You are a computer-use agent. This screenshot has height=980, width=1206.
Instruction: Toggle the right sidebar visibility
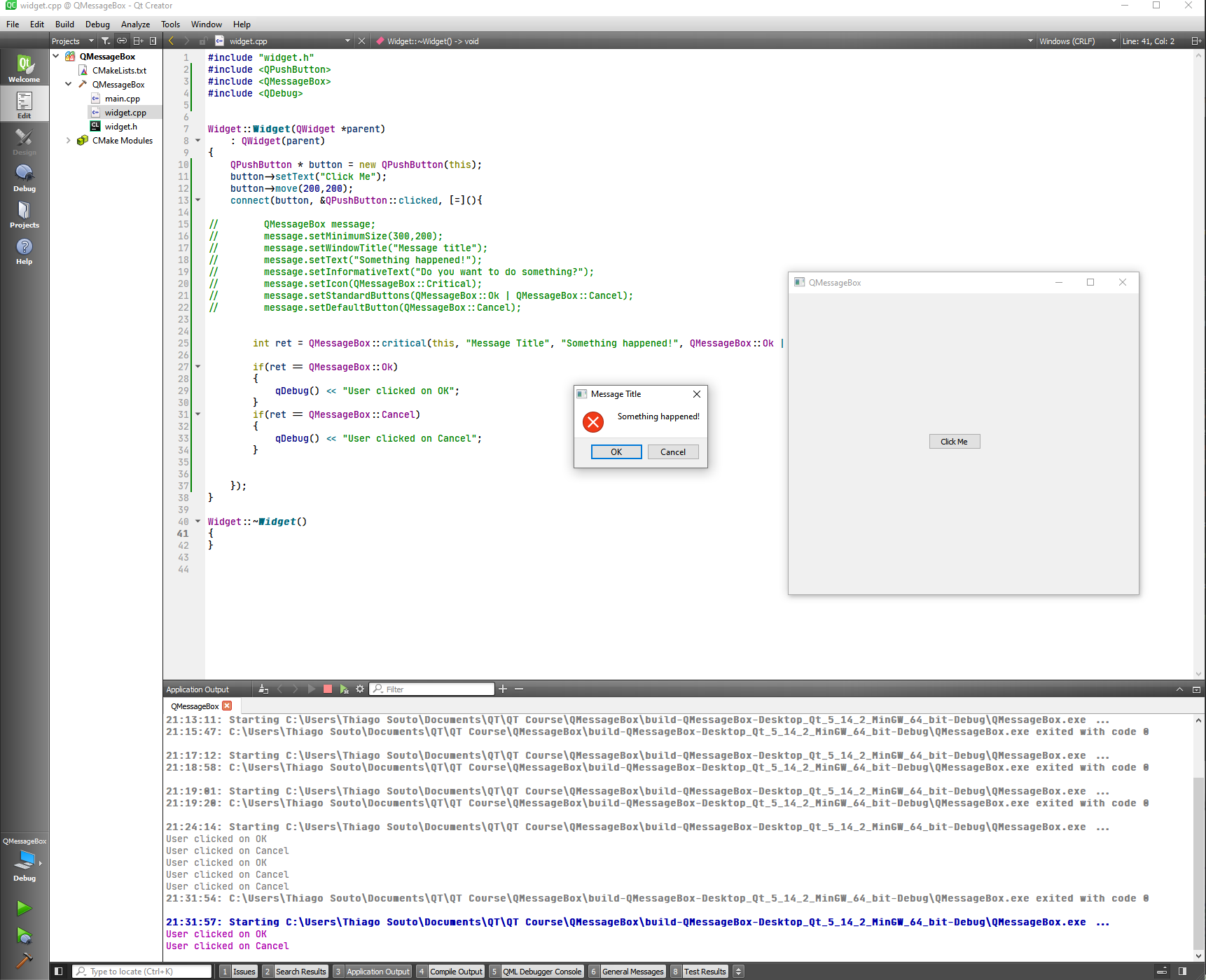click(x=1182, y=972)
